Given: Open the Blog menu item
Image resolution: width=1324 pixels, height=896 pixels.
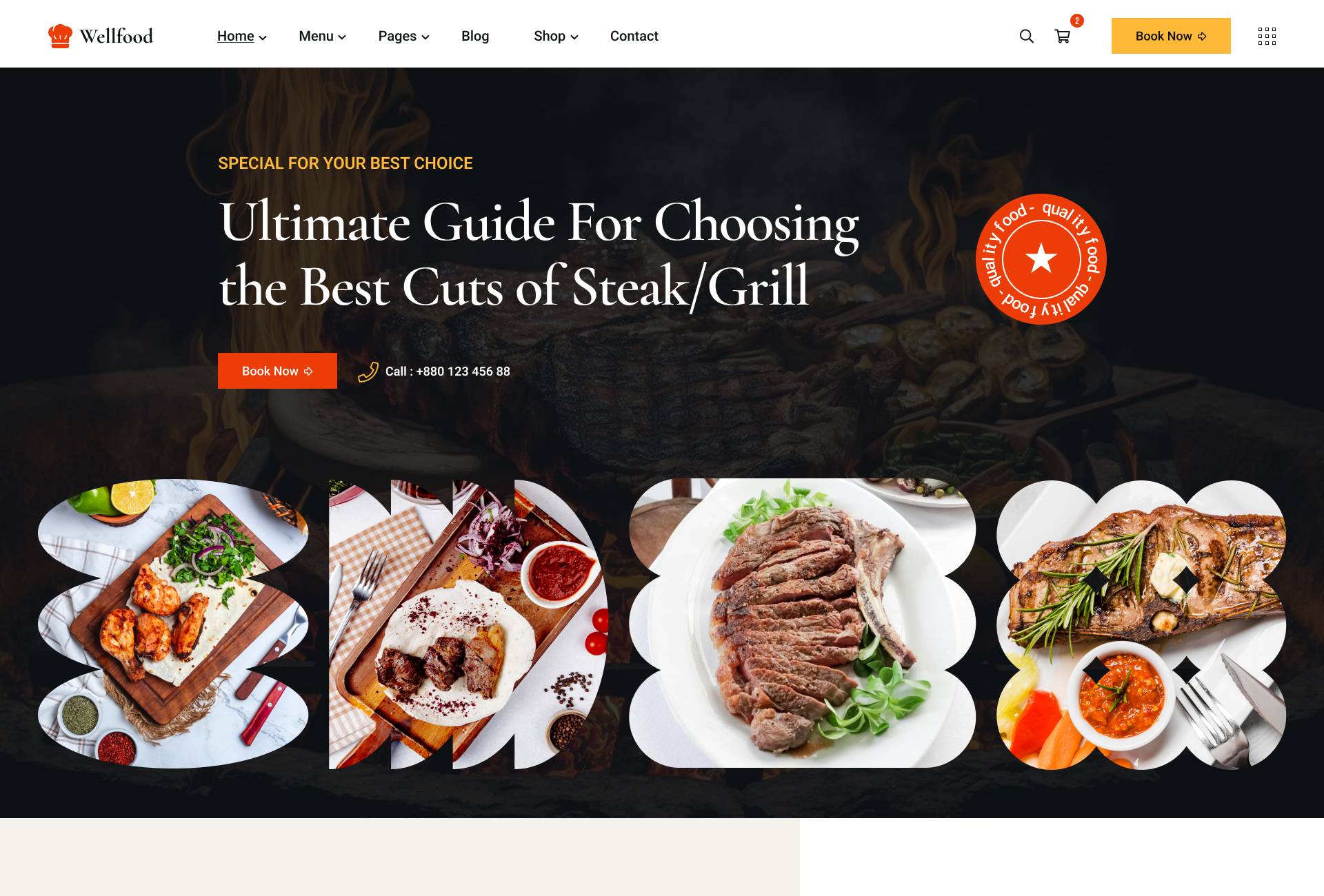Looking at the screenshot, I should pyautogui.click(x=475, y=37).
